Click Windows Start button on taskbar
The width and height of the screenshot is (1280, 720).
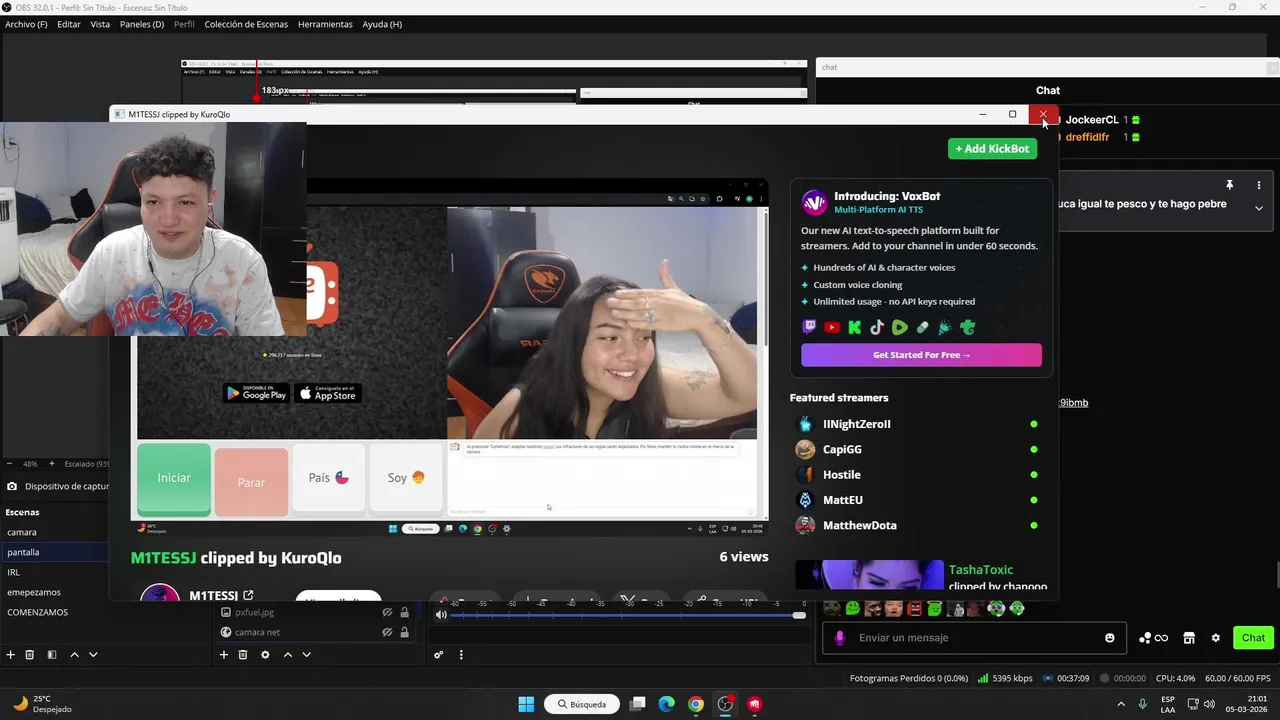[x=526, y=704]
